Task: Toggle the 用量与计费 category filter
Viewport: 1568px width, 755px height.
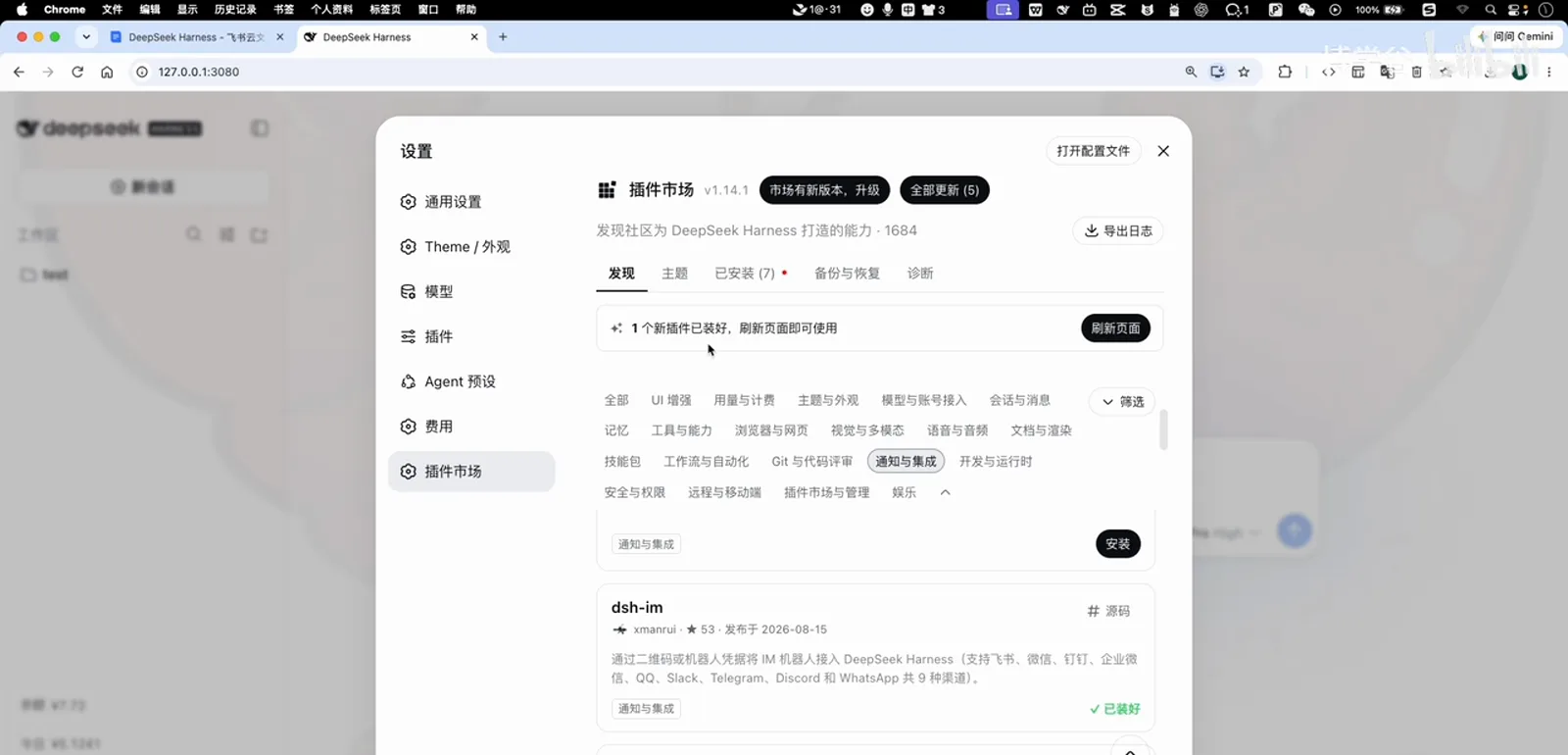Action: click(x=744, y=400)
